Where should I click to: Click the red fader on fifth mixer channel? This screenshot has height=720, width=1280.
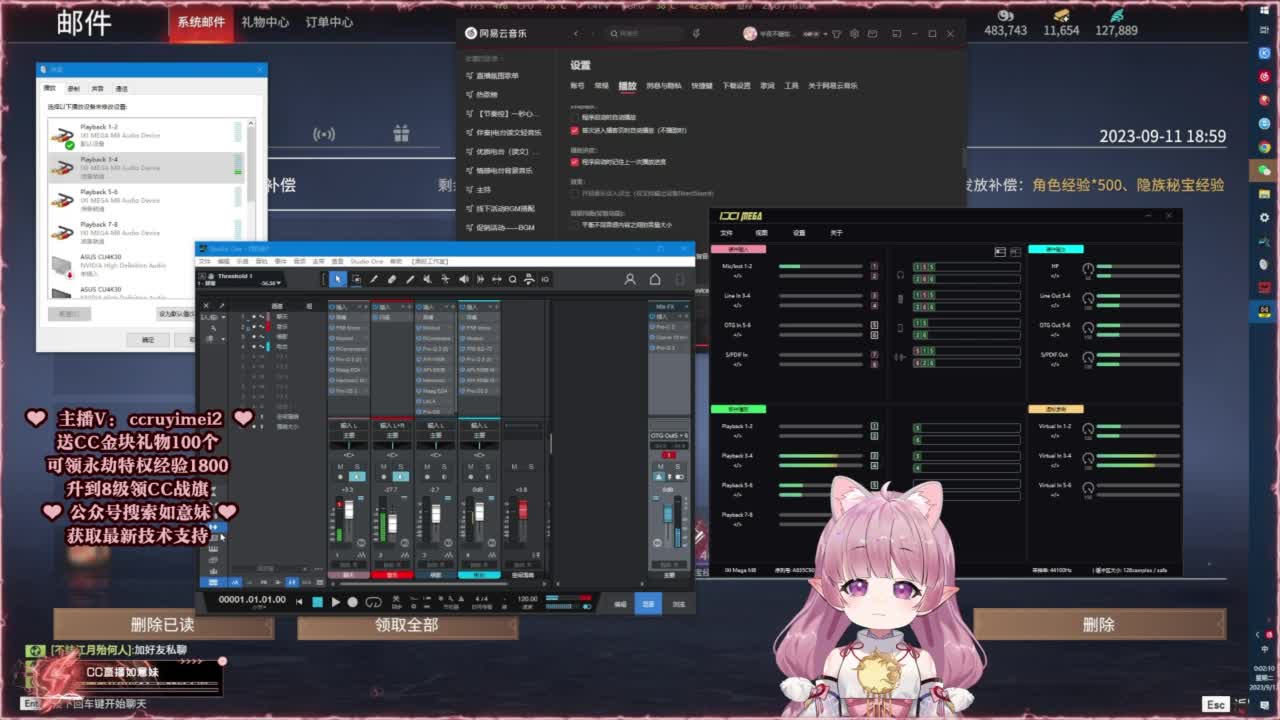coord(522,510)
